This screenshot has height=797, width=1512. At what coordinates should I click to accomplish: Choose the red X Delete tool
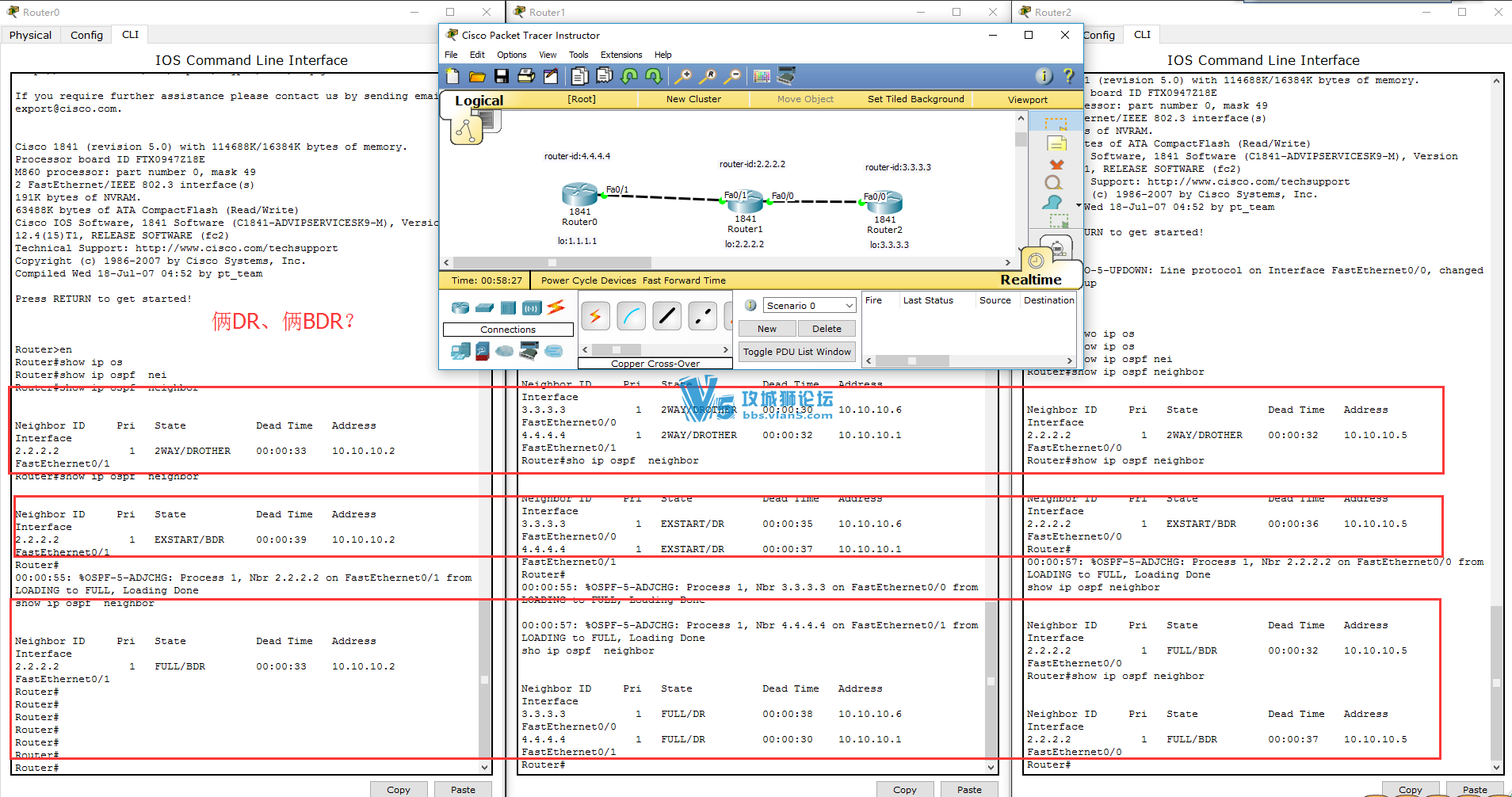(x=1056, y=164)
